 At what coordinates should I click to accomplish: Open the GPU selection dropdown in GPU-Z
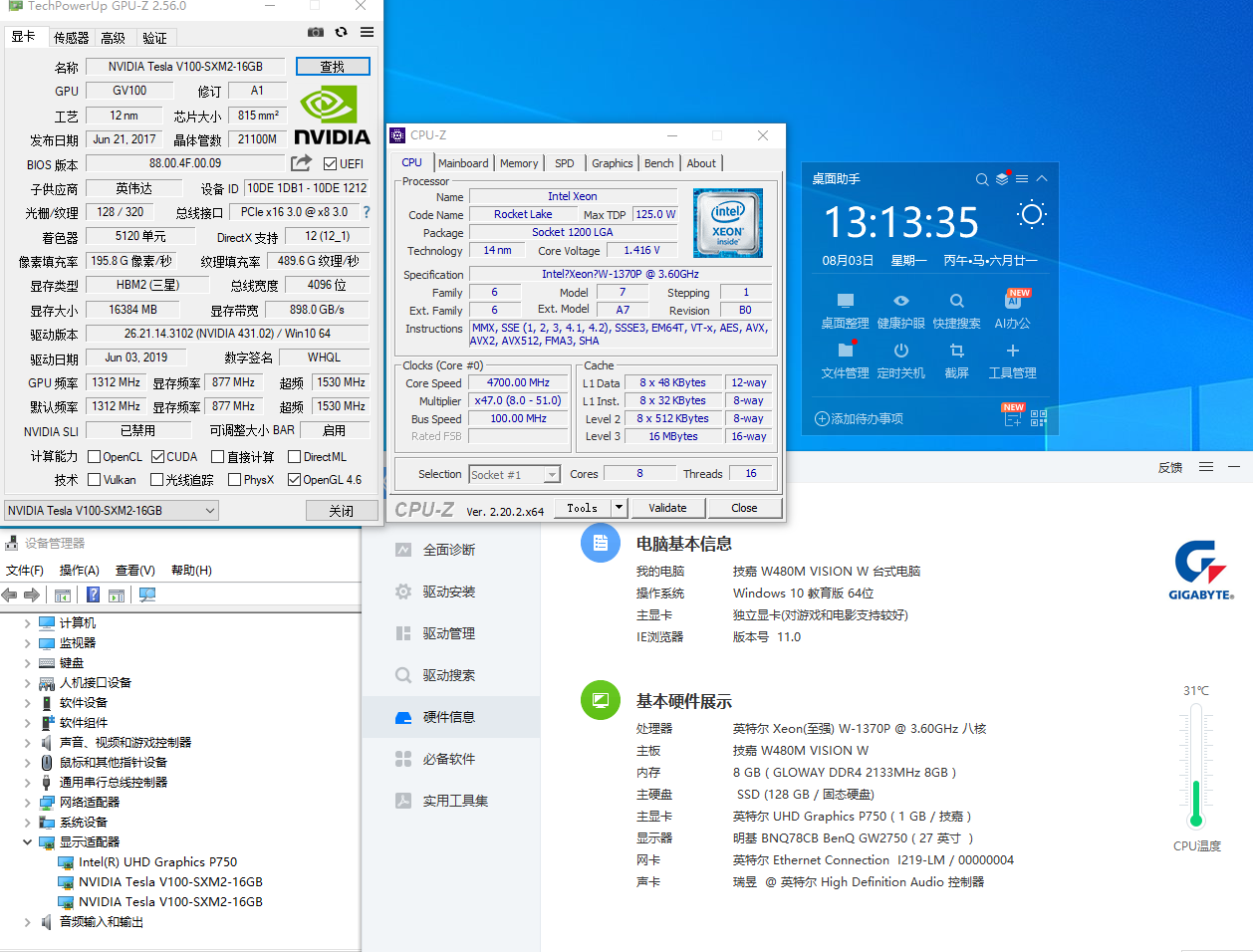(112, 510)
